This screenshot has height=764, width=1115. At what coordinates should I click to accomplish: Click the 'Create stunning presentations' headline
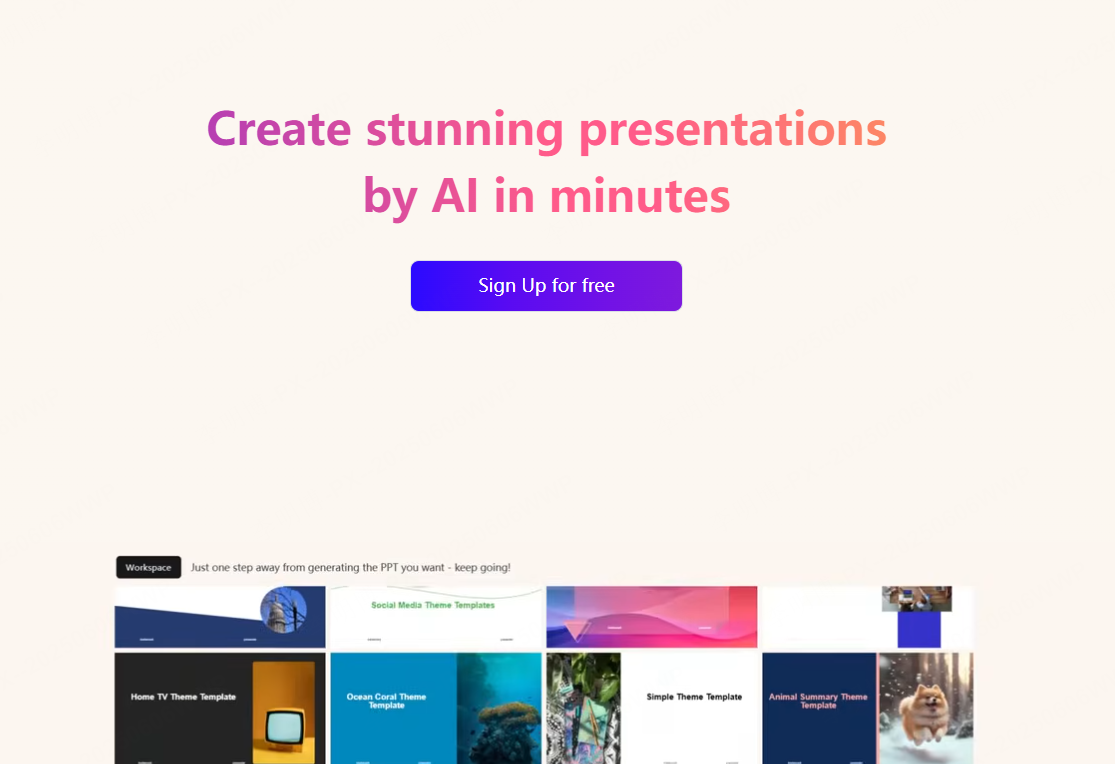(x=546, y=129)
